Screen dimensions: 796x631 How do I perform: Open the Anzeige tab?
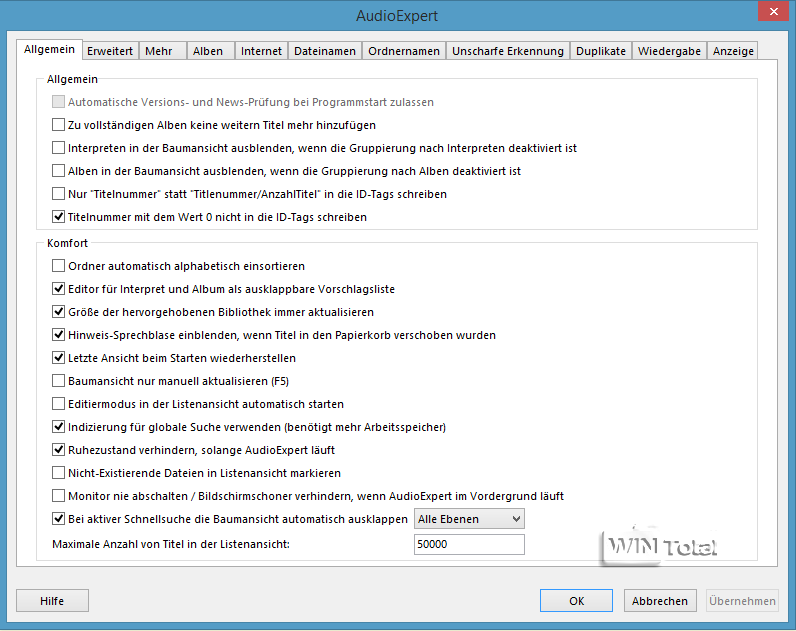(733, 51)
